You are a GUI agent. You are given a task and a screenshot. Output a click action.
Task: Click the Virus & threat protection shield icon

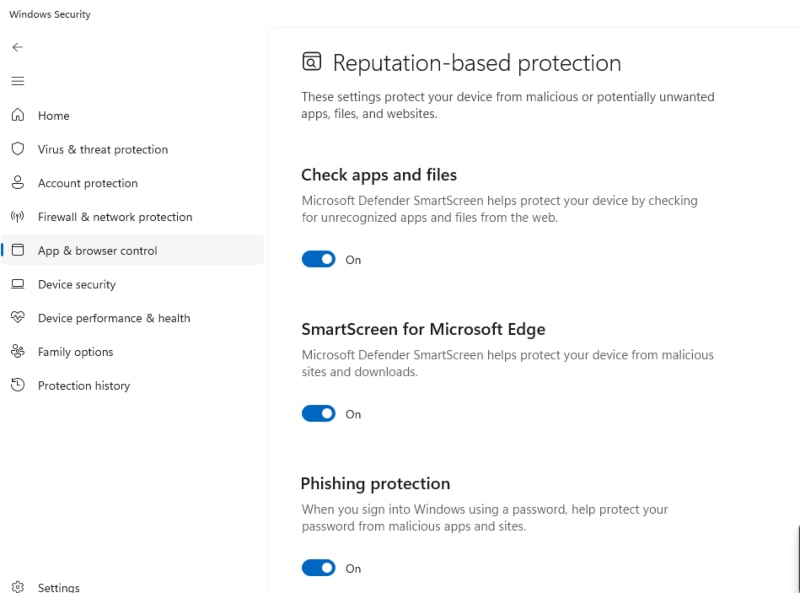(x=17, y=149)
